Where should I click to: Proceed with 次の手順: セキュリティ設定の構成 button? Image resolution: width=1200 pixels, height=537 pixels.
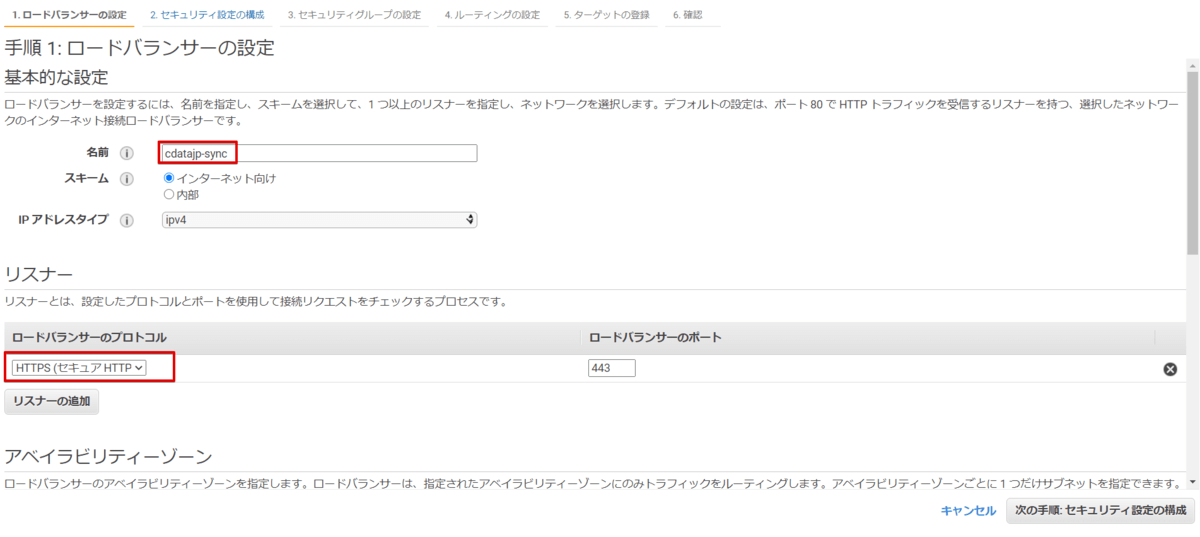[x=1100, y=511]
